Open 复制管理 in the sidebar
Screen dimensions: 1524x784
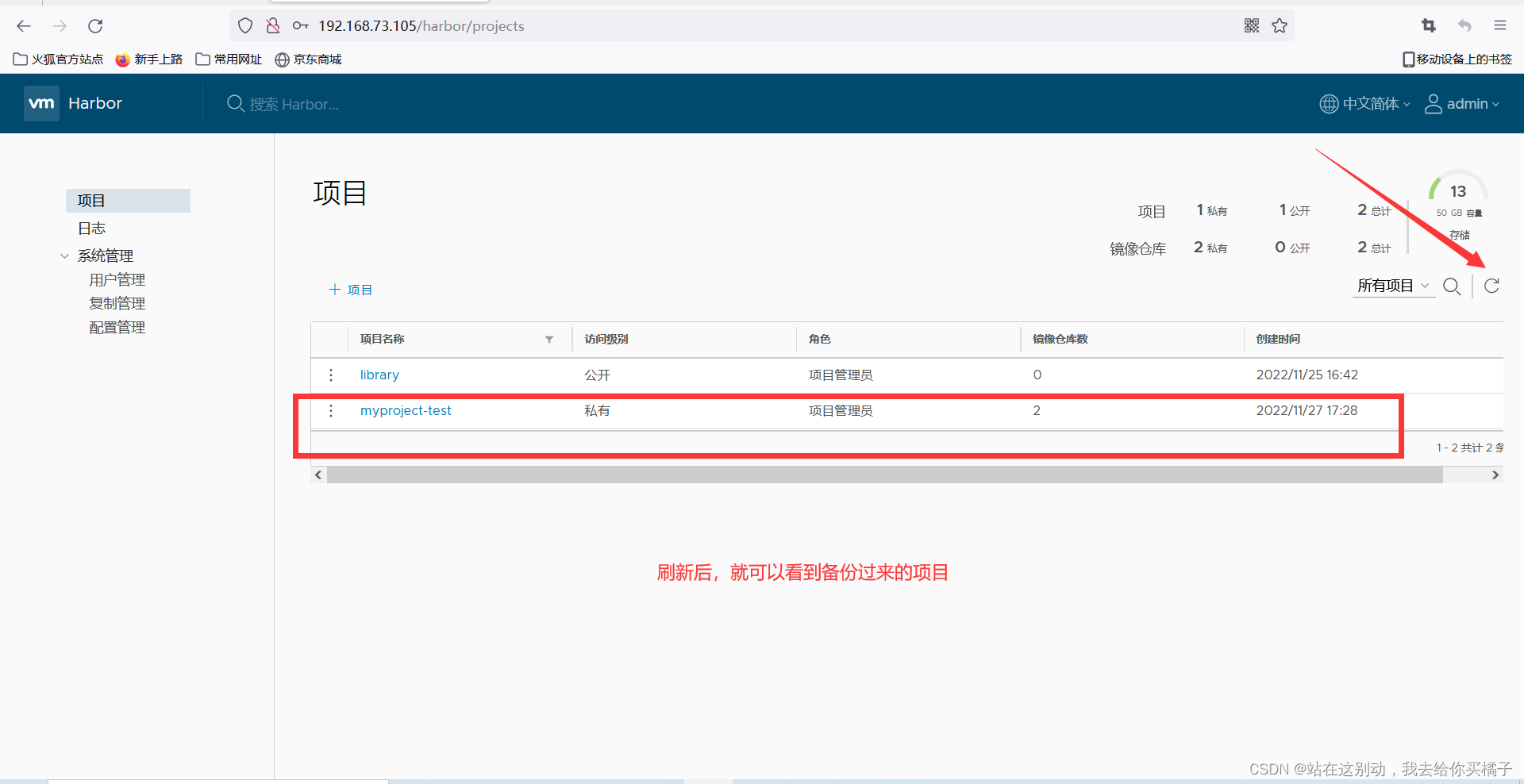tap(117, 304)
